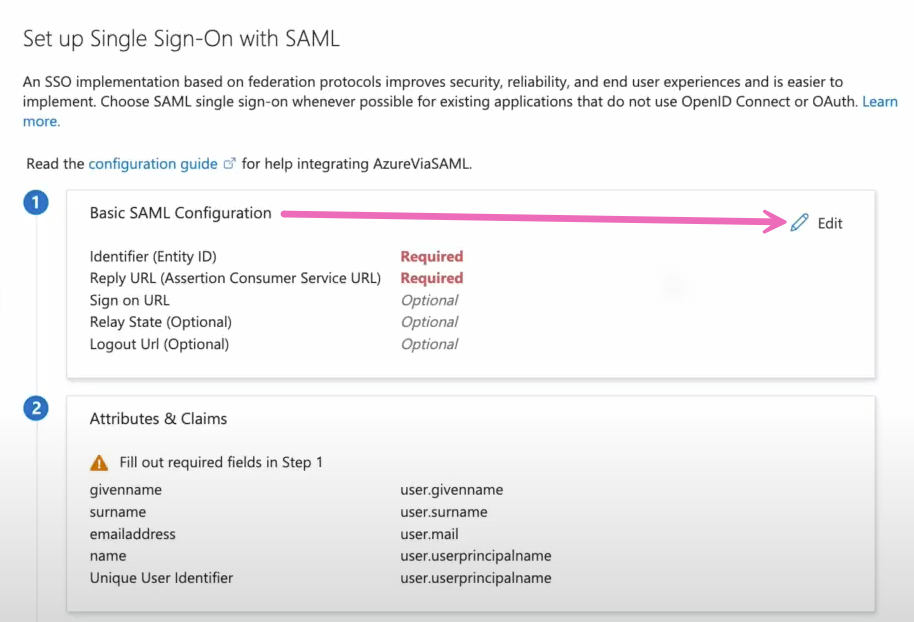The image size is (914, 622).
Task: Click the step 1 circle badge
Action: pyautogui.click(x=36, y=202)
